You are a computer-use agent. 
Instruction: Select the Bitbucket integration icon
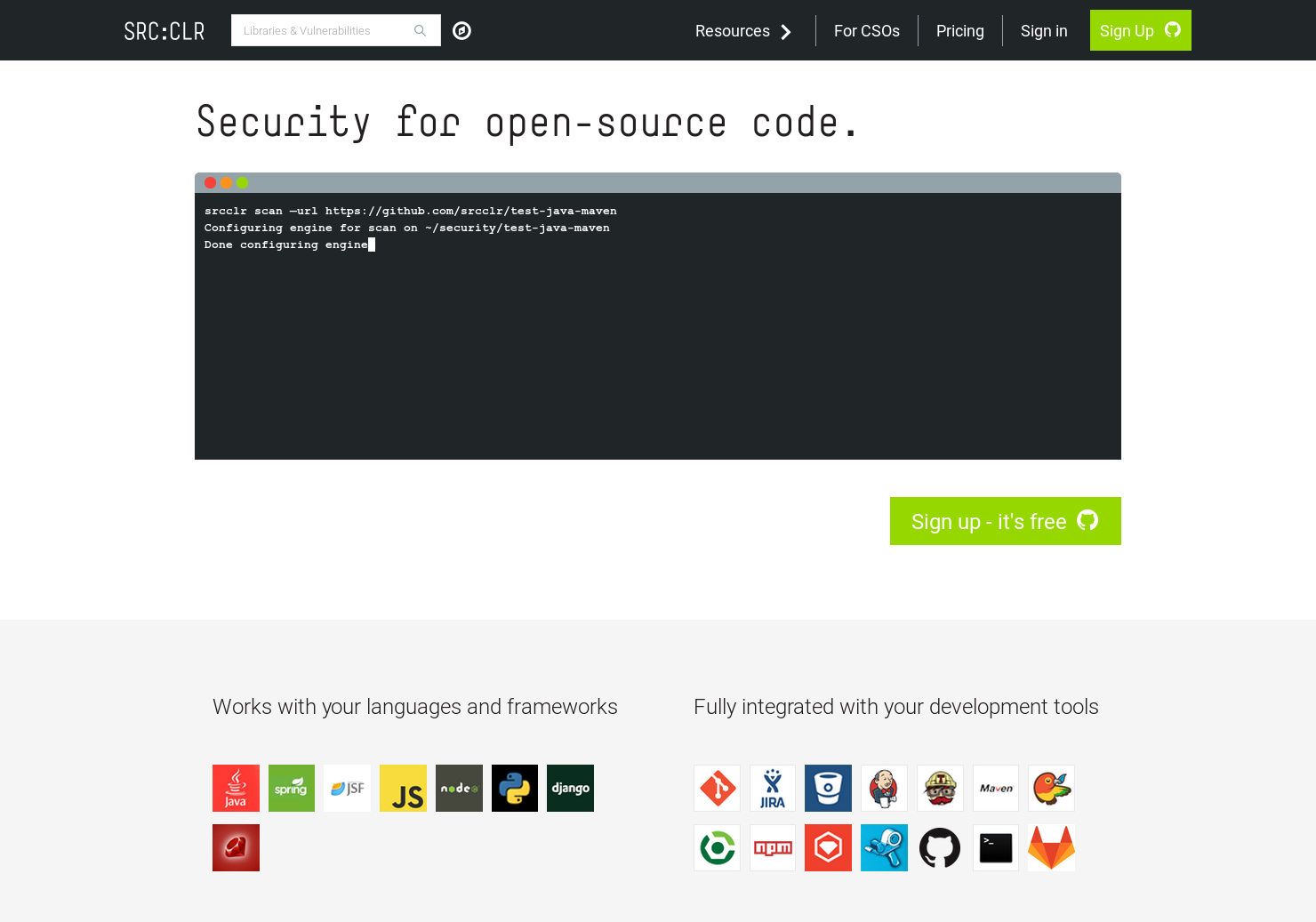click(x=828, y=788)
